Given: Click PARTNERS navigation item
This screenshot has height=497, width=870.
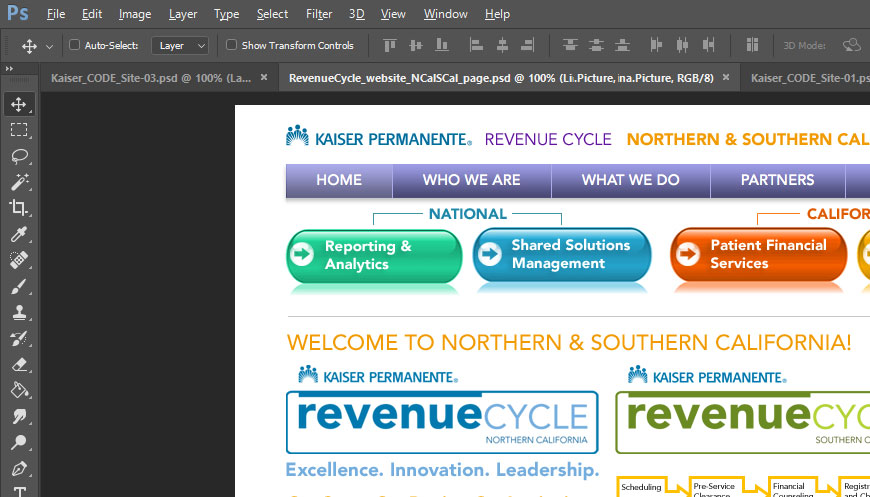Looking at the screenshot, I should [777, 180].
